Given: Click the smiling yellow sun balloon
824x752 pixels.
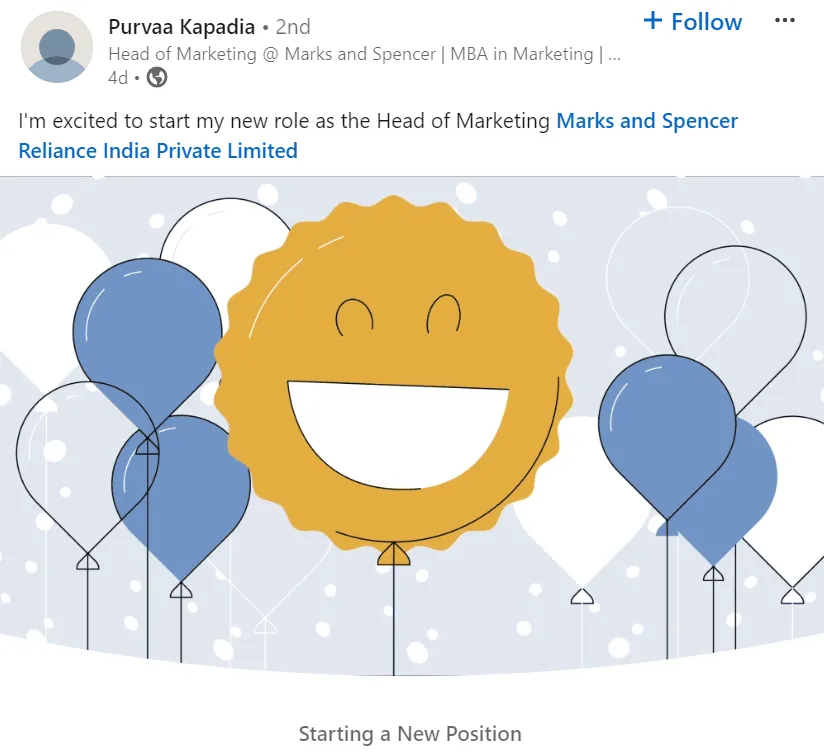Looking at the screenshot, I should (393, 260).
